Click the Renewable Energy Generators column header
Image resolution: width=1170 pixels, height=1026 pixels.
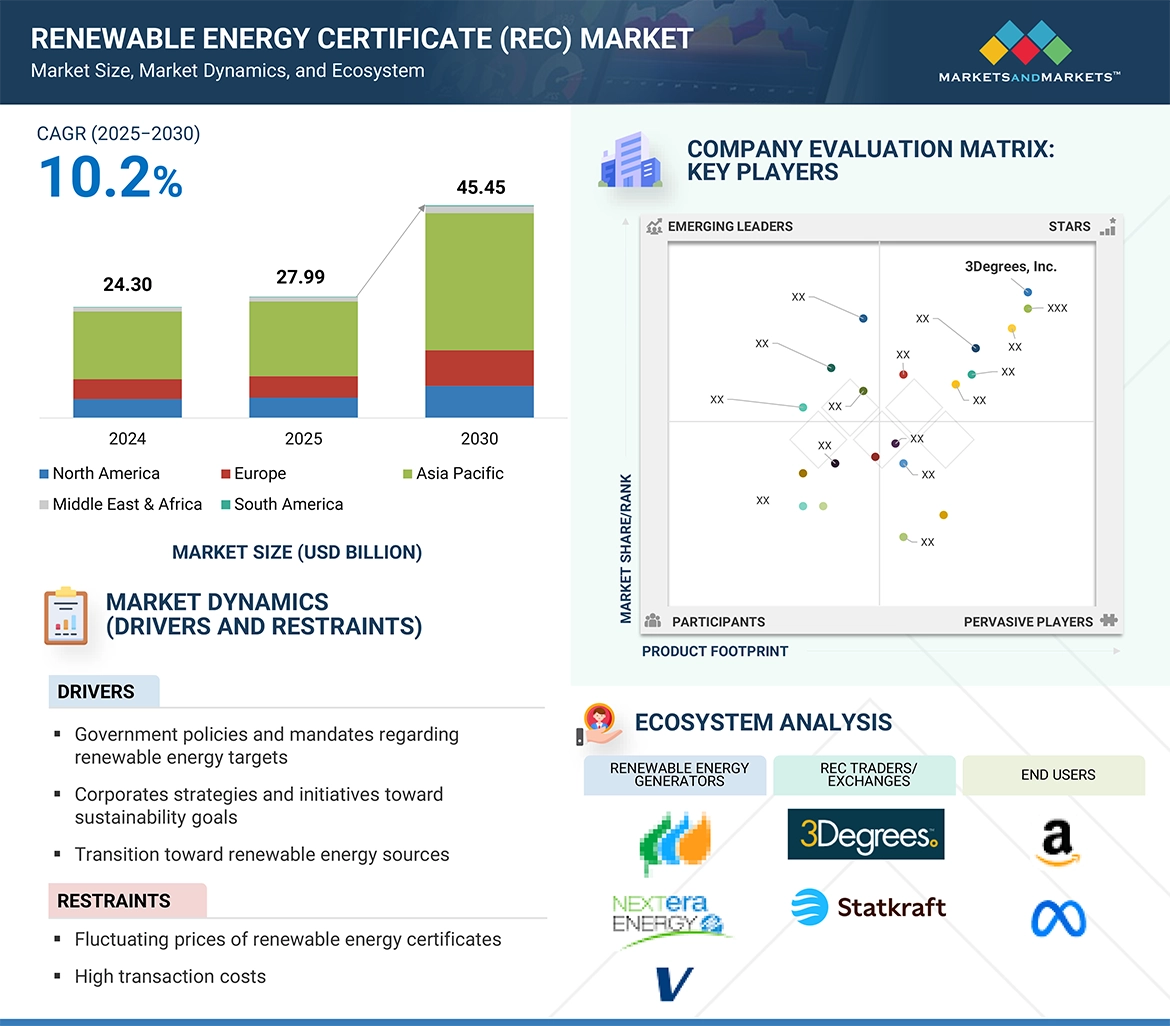pyautogui.click(x=678, y=775)
